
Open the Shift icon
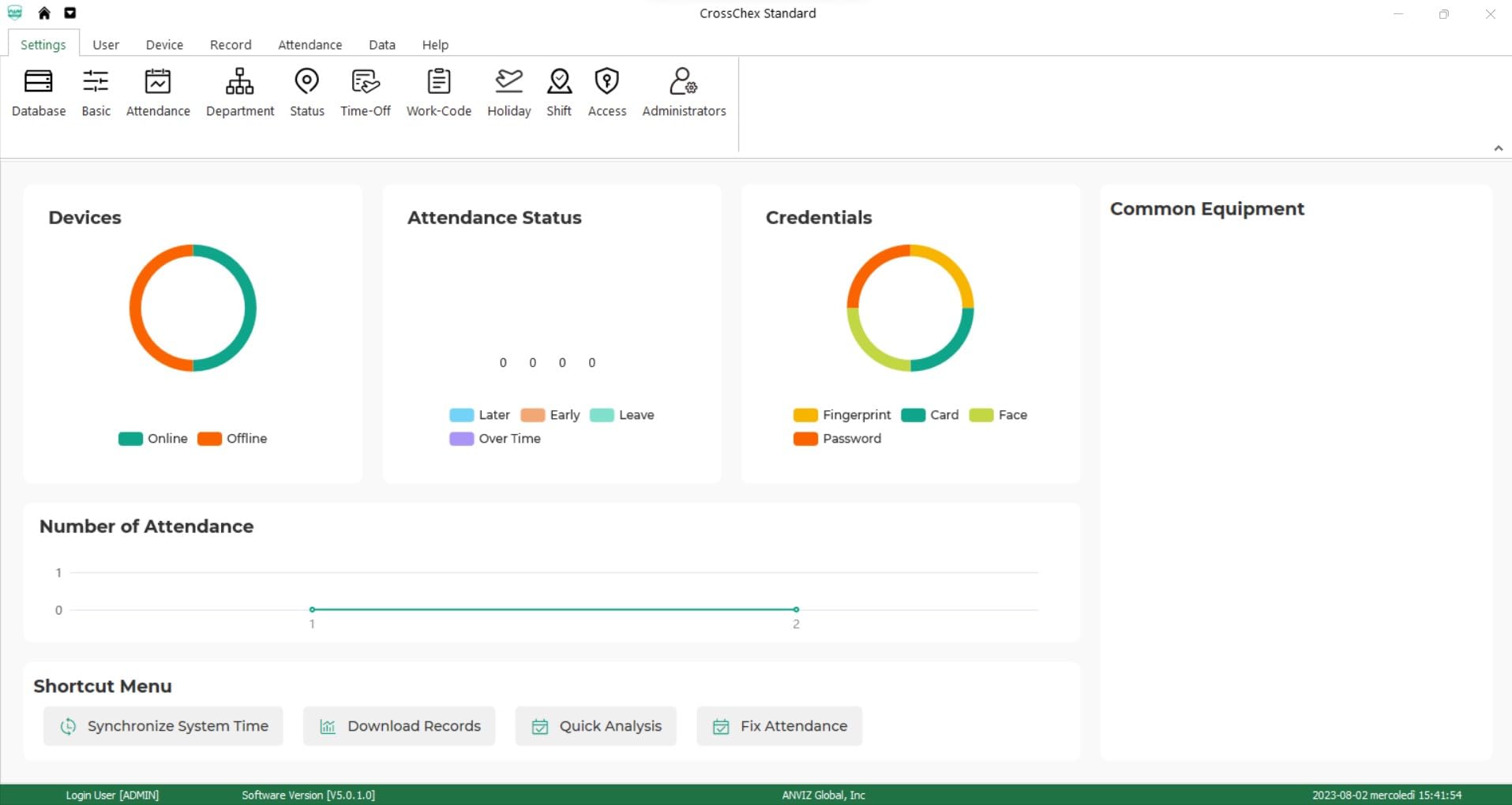point(559,93)
